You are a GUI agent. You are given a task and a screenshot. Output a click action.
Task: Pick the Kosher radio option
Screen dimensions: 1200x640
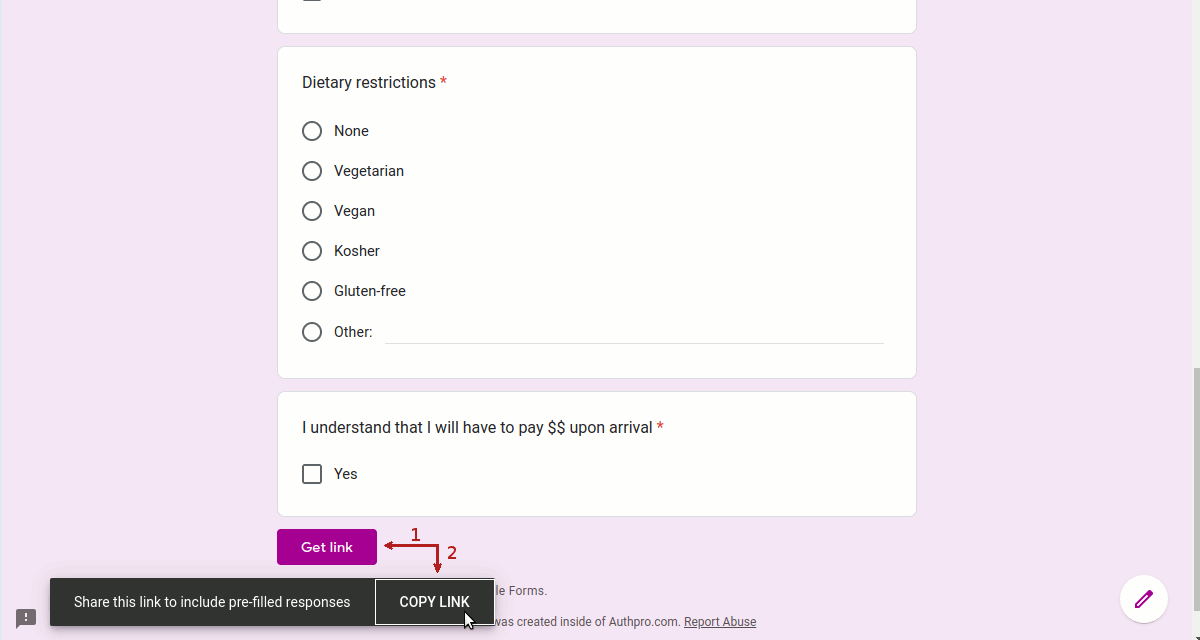[312, 251]
